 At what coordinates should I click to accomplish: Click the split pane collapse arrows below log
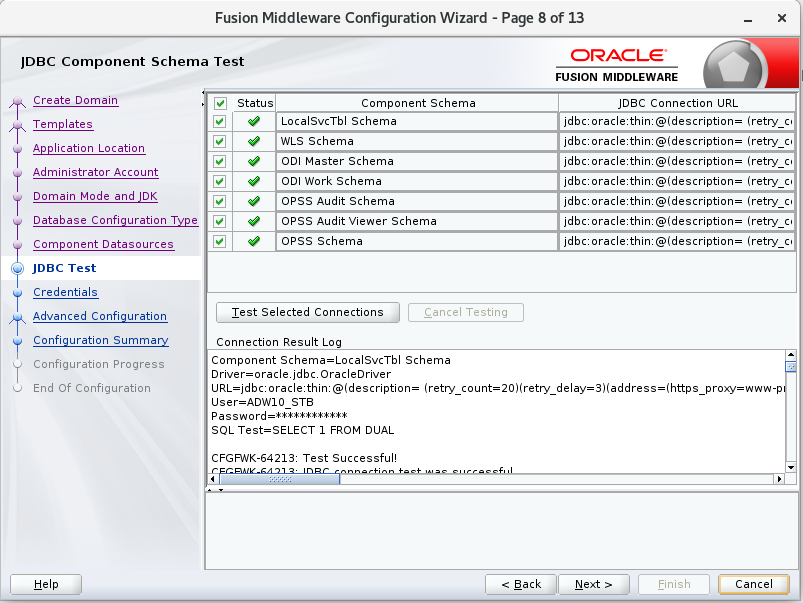coord(215,490)
